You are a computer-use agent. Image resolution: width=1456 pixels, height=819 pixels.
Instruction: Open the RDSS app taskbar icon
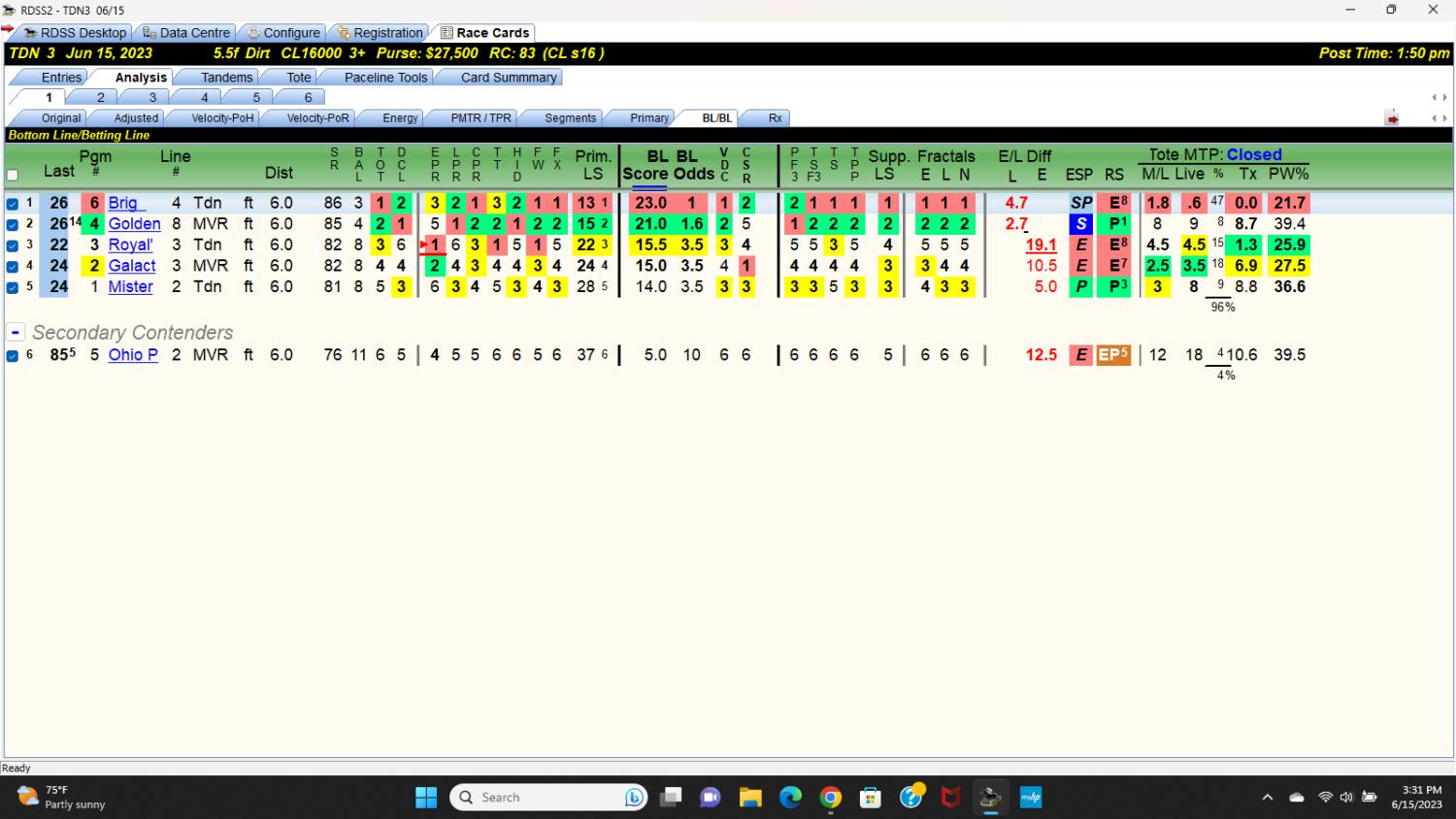(x=990, y=798)
